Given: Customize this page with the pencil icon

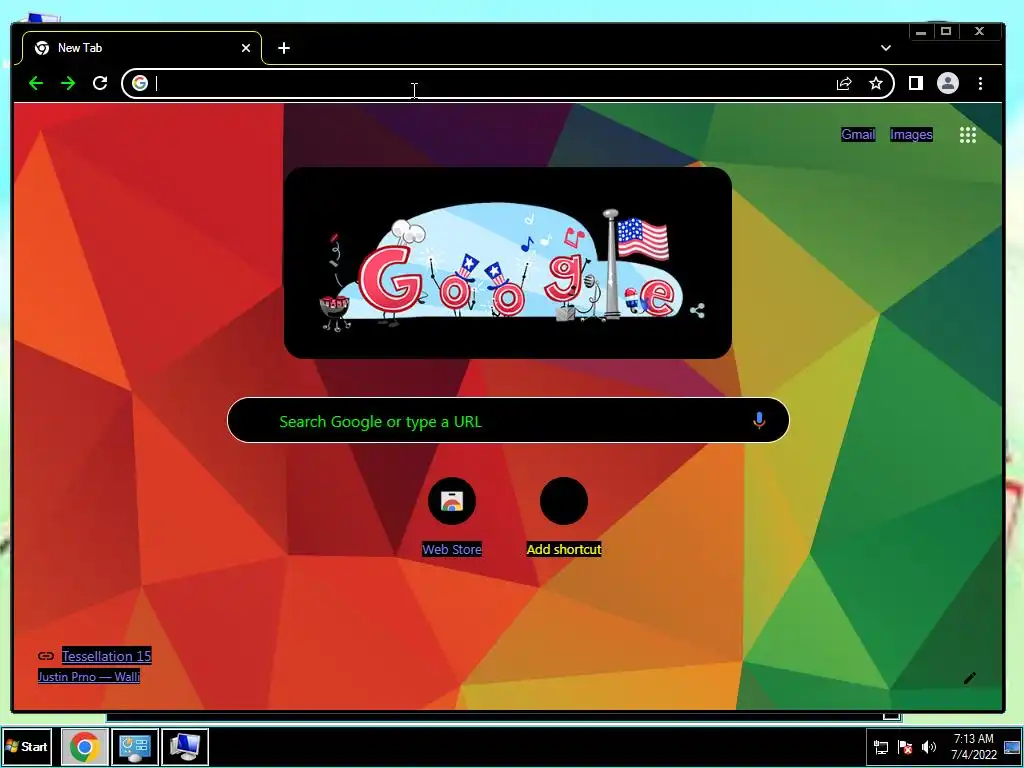Looking at the screenshot, I should click(x=970, y=678).
